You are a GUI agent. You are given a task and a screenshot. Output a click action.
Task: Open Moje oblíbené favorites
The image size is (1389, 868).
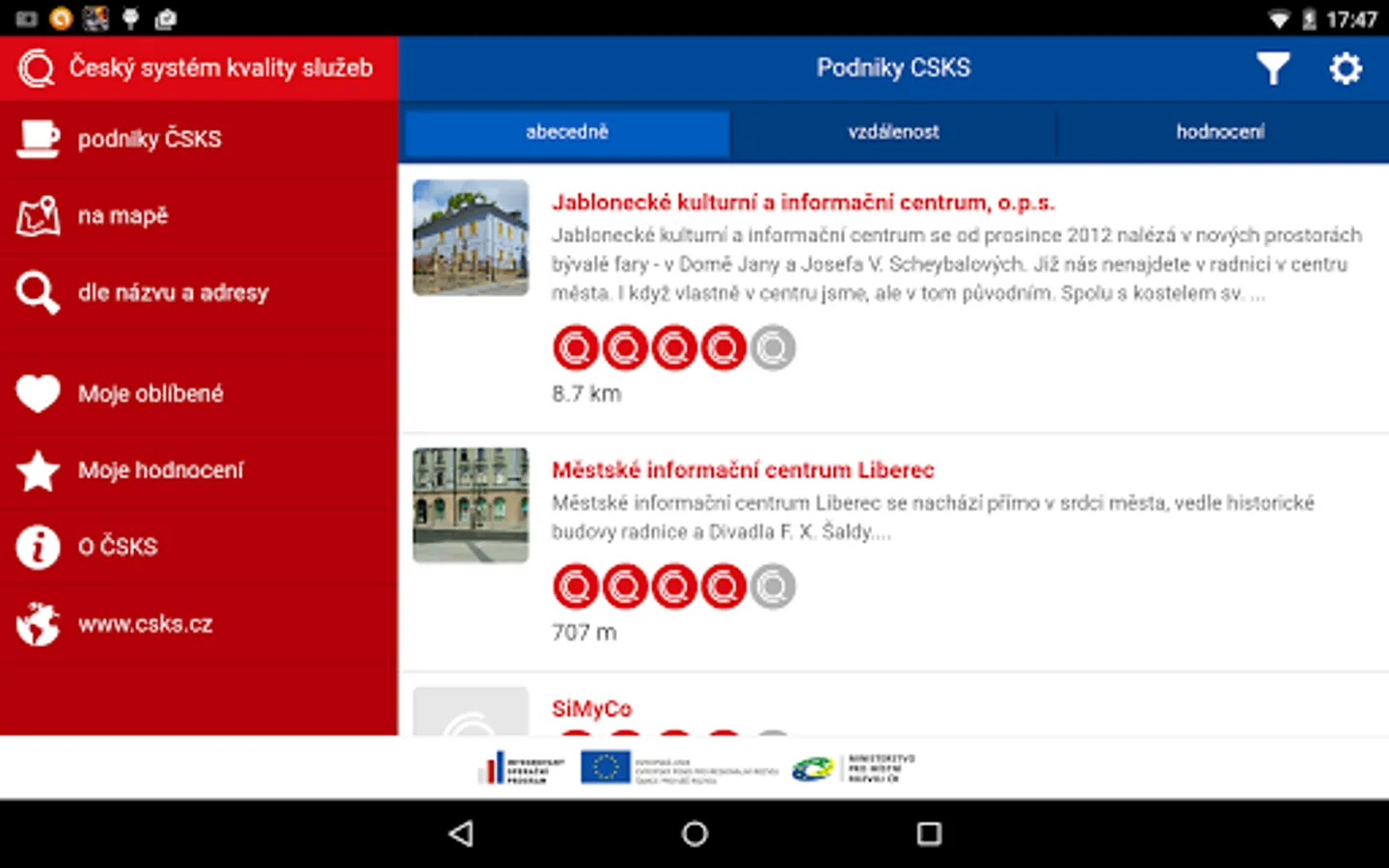199,393
